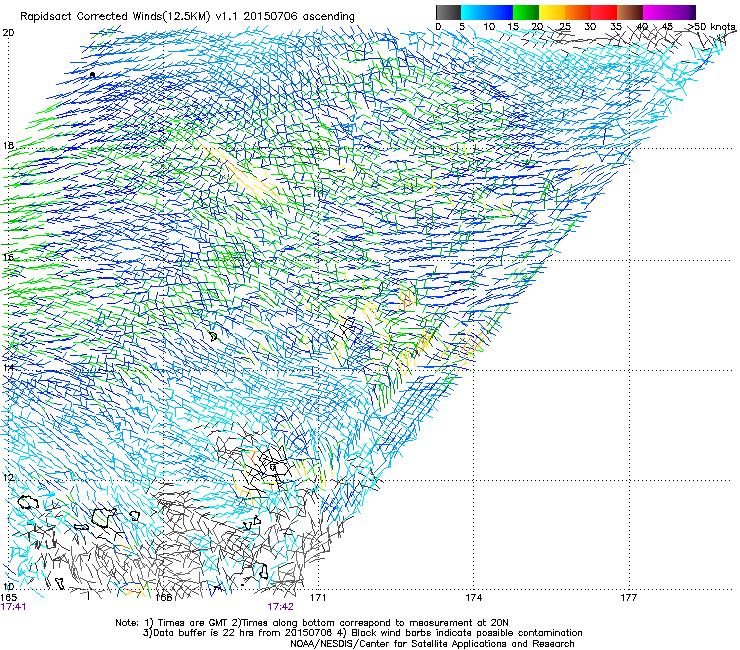Click the 'NOAA/NESDIS/Center for Satellite Applications' credit line

[x=432, y=644]
